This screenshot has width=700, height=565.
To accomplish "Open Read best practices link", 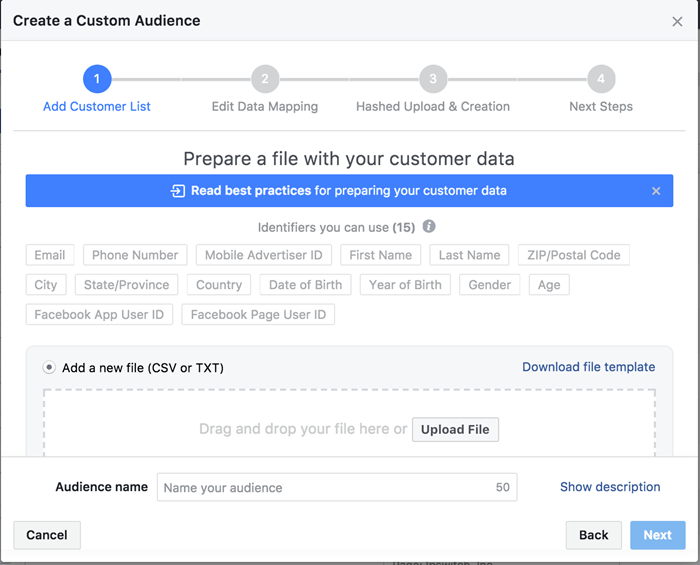I will pyautogui.click(x=251, y=191).
